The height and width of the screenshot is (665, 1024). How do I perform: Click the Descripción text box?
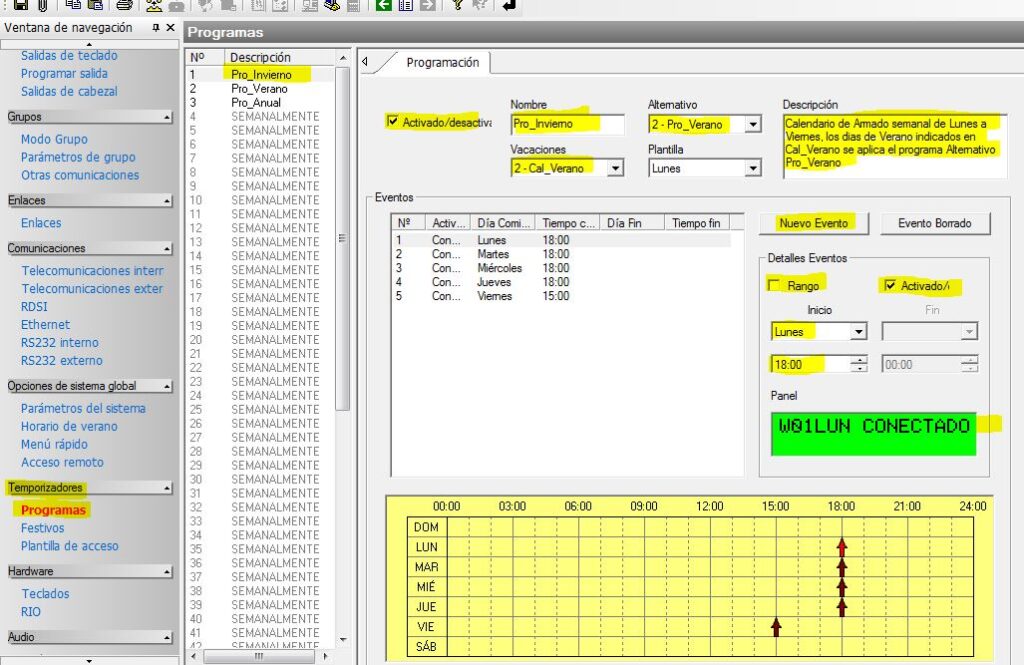click(894, 145)
